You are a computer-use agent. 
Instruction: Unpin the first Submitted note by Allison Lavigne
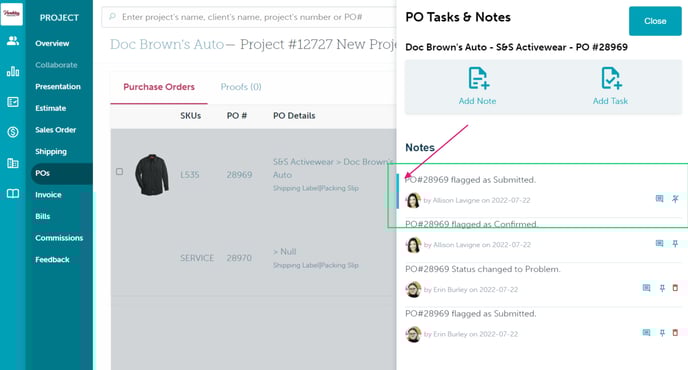(x=675, y=199)
